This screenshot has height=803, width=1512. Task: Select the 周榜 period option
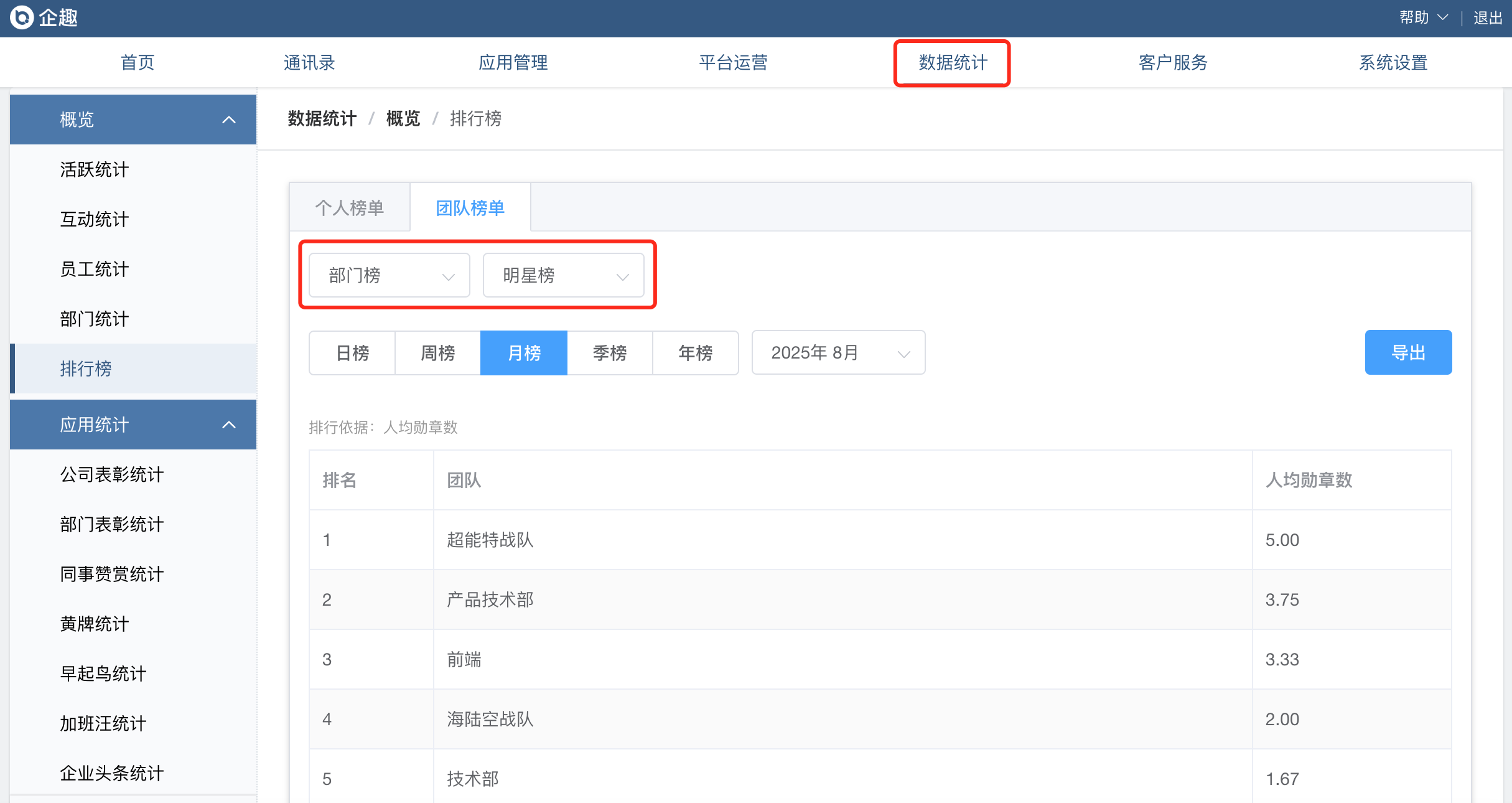[x=438, y=353]
